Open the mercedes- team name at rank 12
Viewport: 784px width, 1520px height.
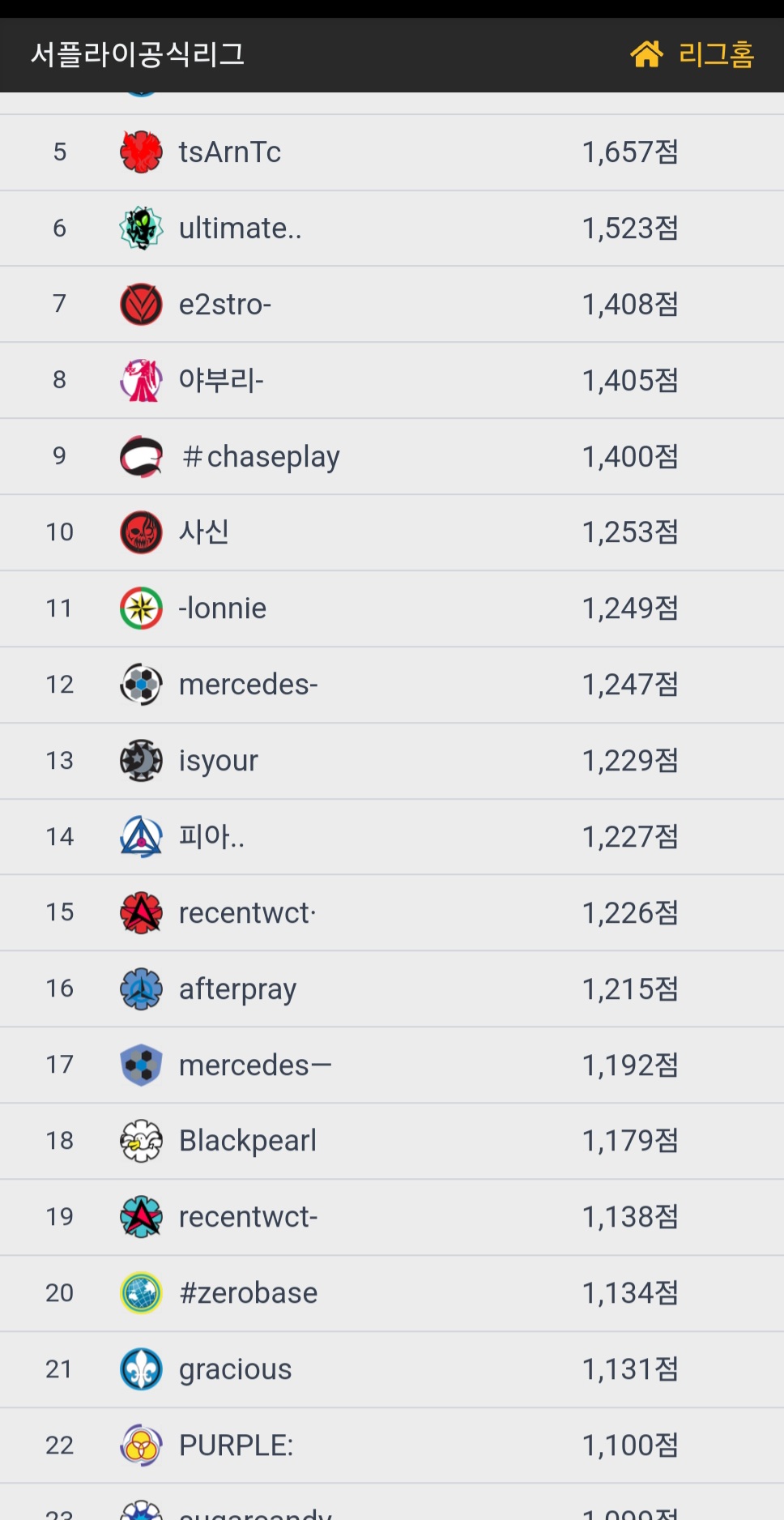point(248,685)
